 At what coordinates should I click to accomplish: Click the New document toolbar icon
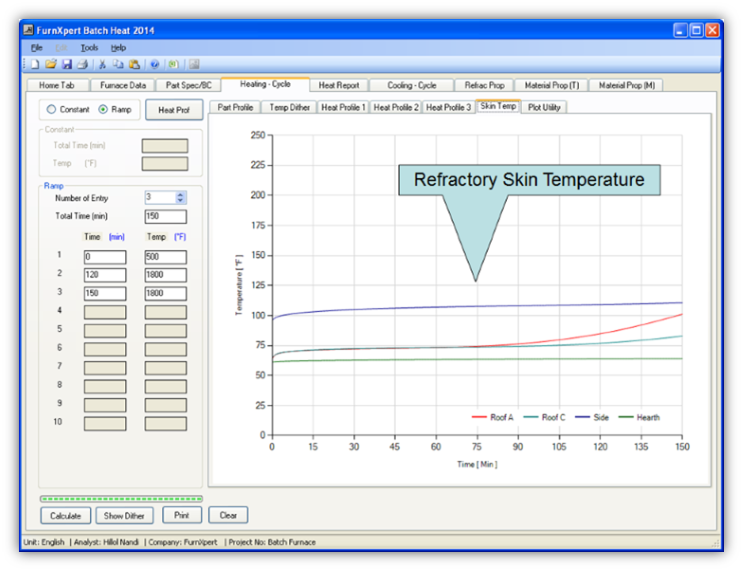click(x=36, y=64)
